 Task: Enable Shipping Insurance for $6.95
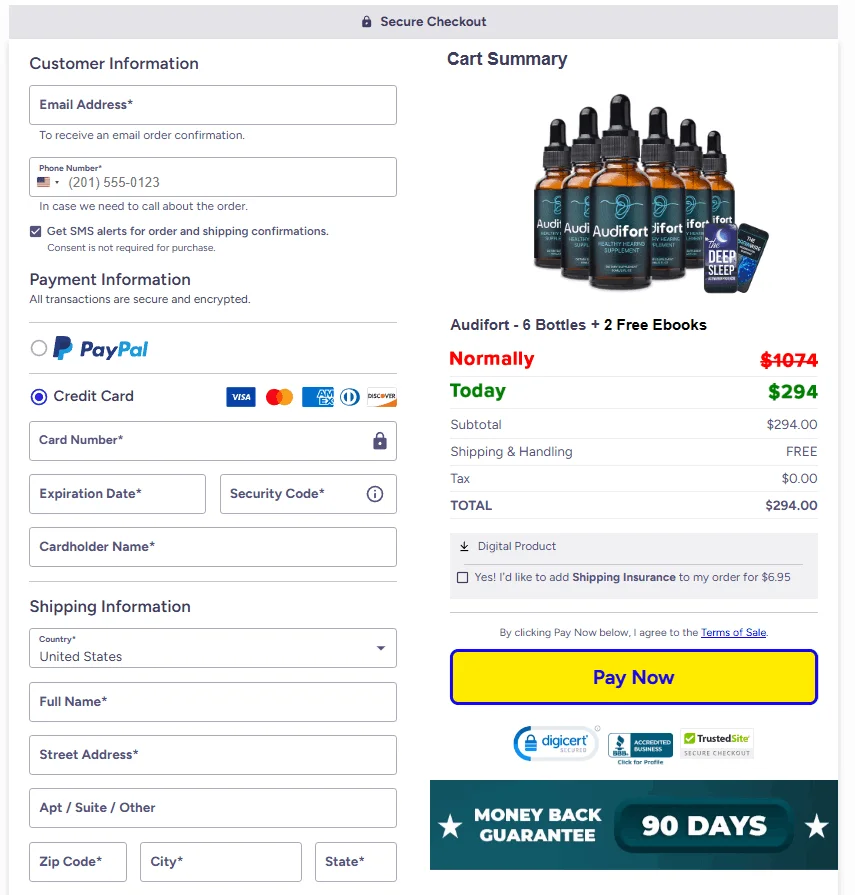point(462,577)
